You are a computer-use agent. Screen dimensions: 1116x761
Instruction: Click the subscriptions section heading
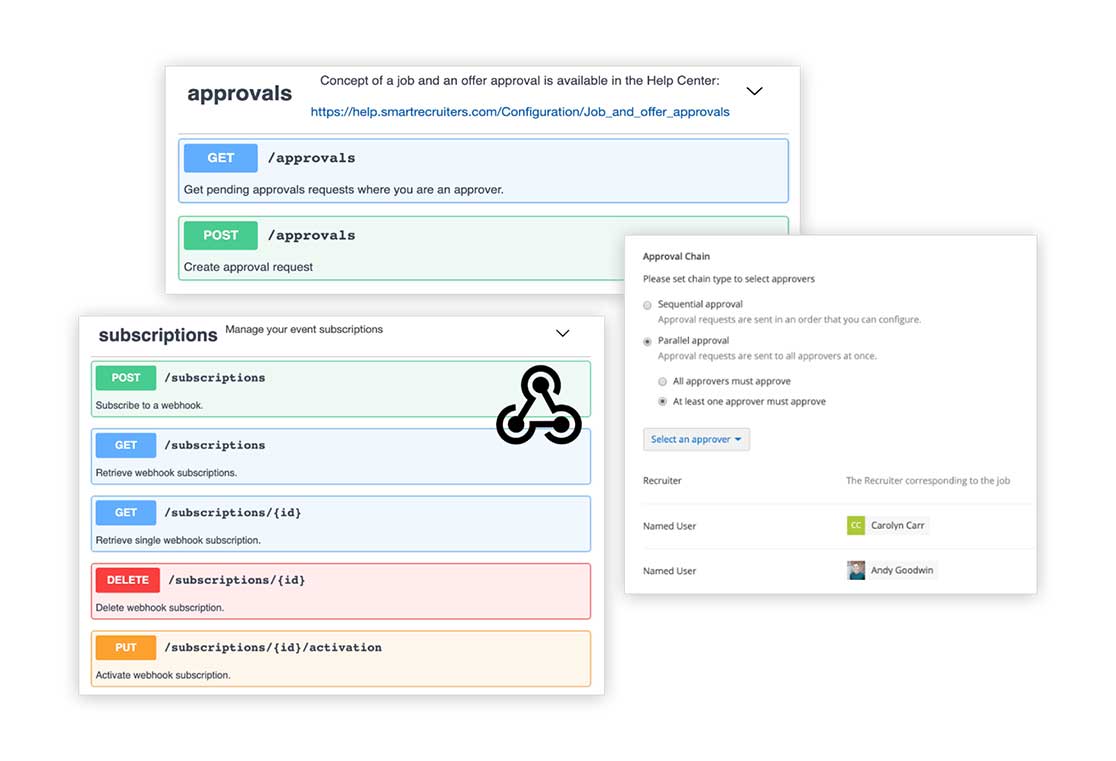point(158,336)
